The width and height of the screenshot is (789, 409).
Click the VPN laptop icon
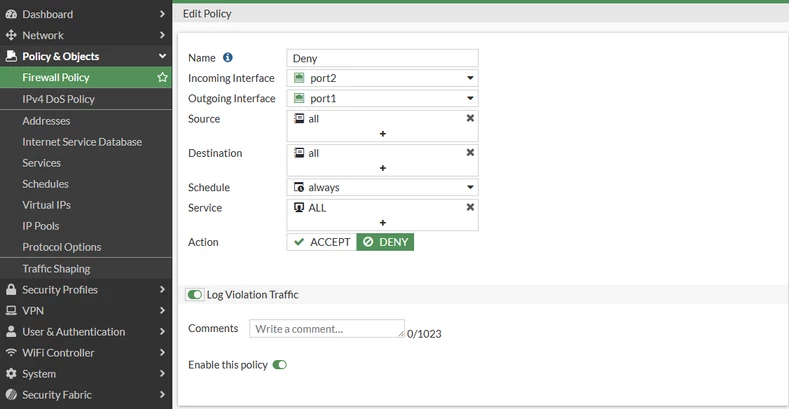(11, 310)
